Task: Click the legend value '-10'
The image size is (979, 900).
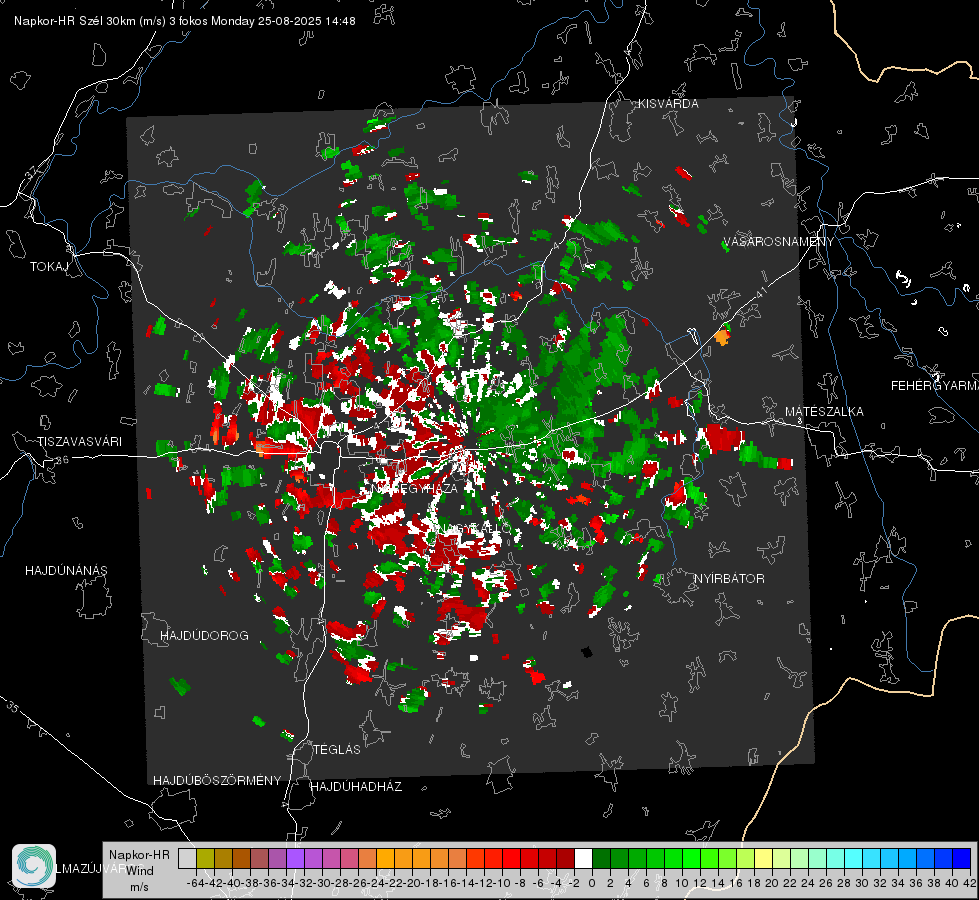Action: click(x=501, y=883)
